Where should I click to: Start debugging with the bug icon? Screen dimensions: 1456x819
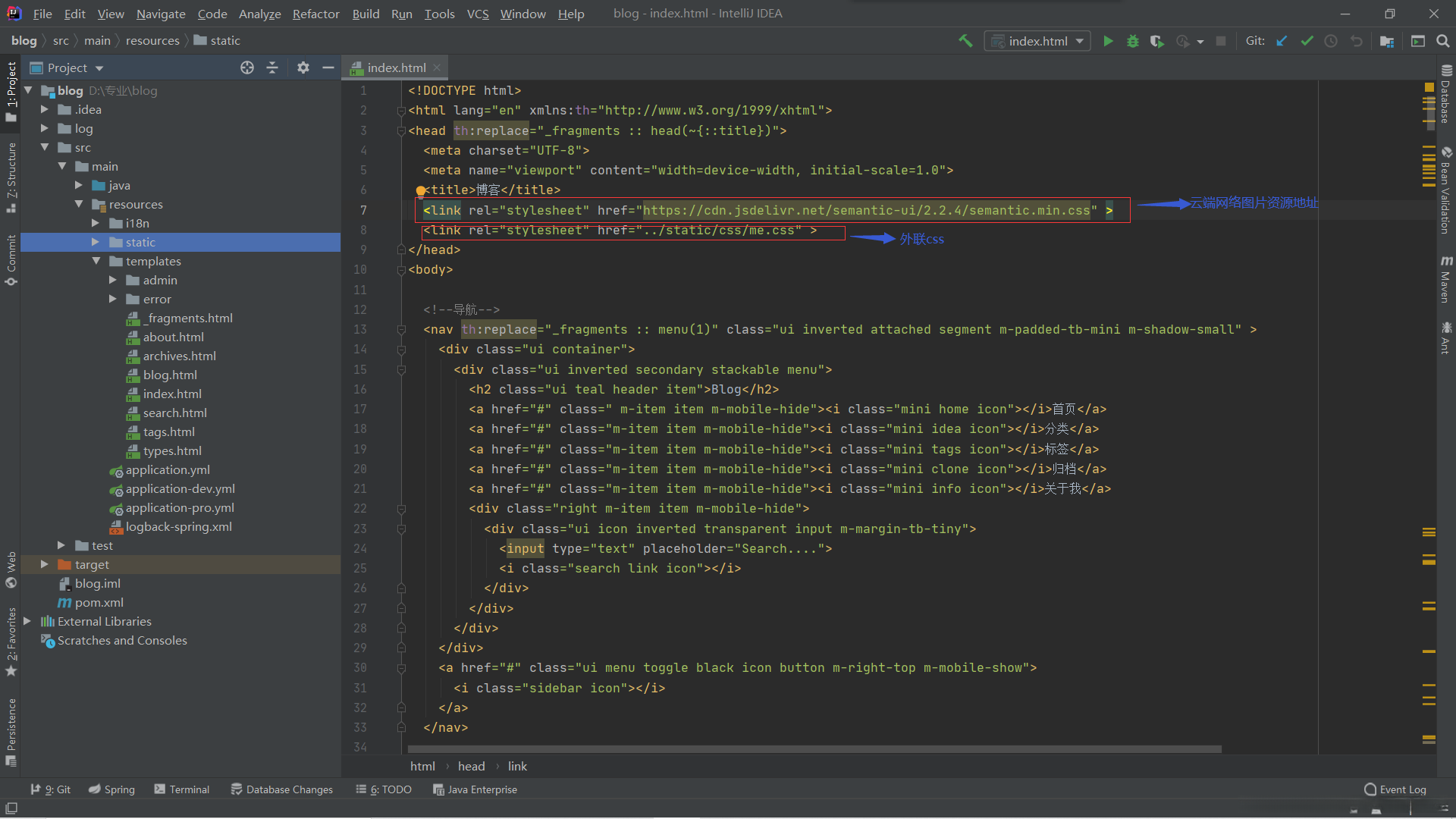coord(1132,41)
